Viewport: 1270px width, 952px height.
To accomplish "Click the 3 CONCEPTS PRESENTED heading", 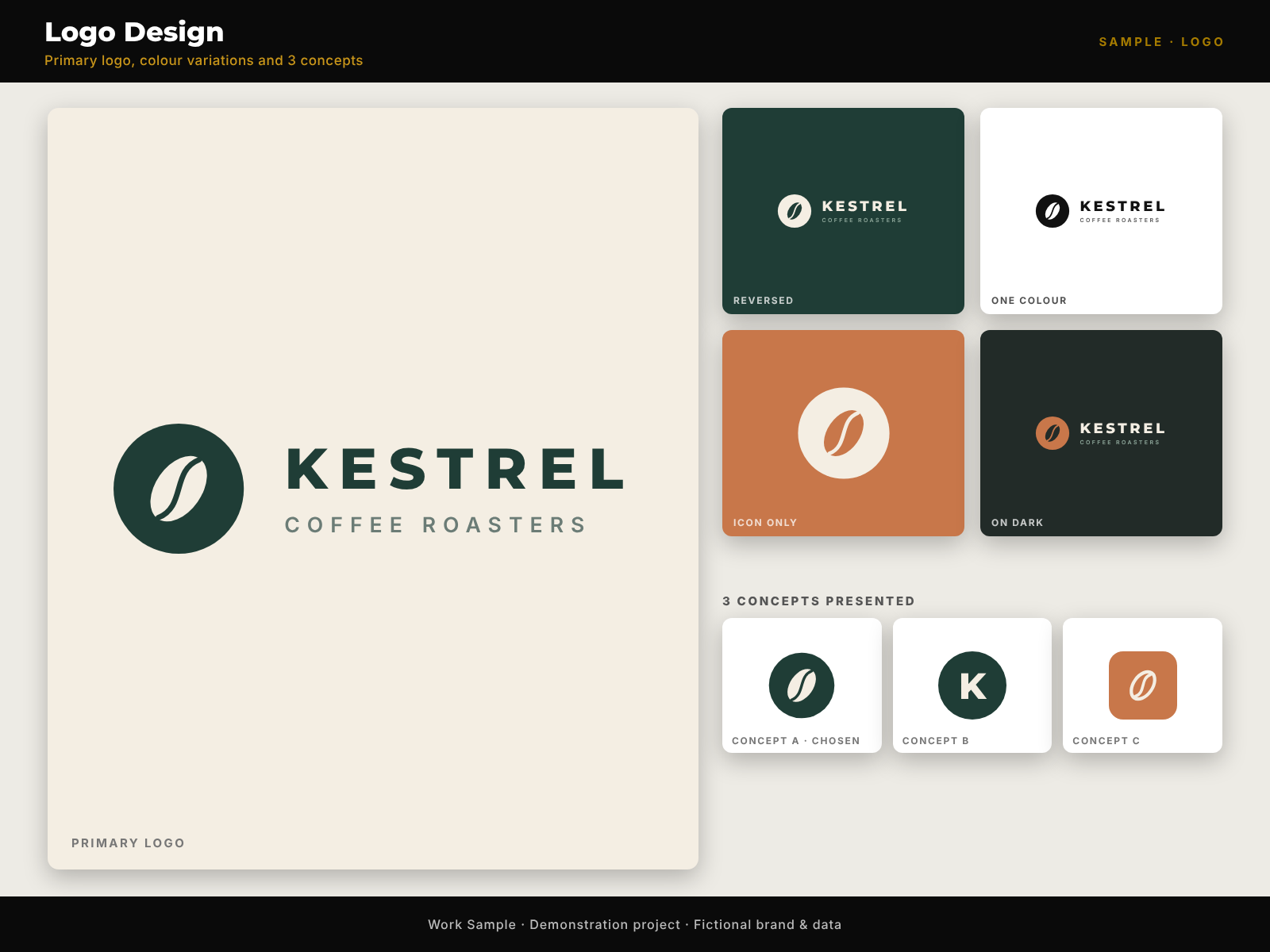I will 818,601.
